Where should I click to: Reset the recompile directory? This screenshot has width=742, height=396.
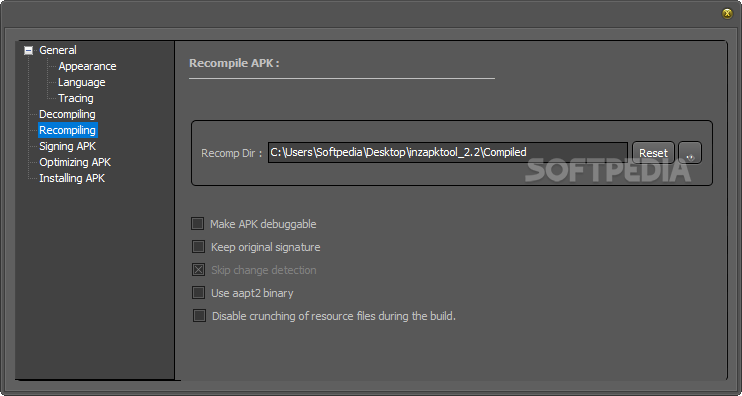coord(653,153)
